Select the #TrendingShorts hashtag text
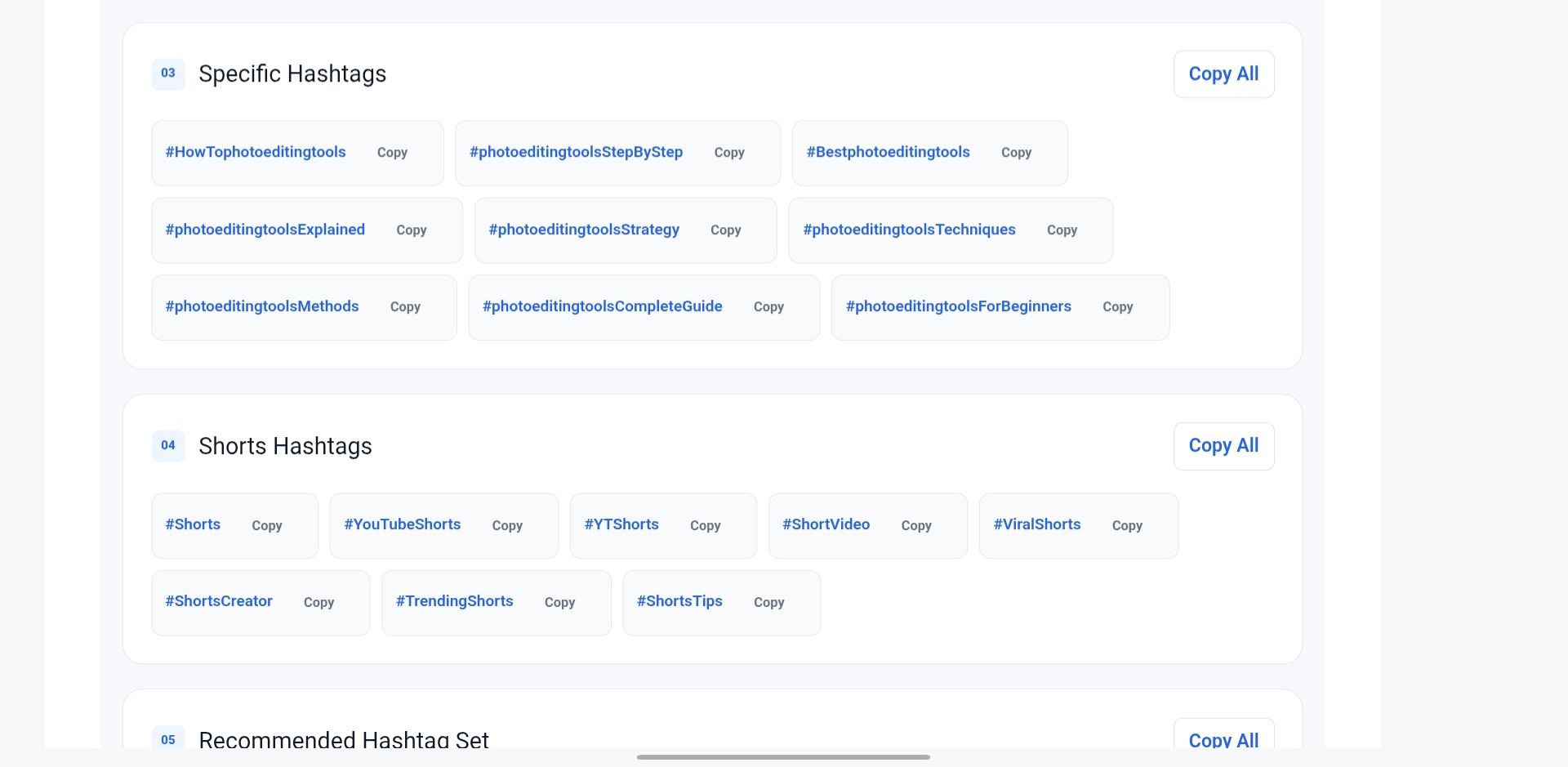The image size is (1568, 767). pyautogui.click(x=454, y=601)
